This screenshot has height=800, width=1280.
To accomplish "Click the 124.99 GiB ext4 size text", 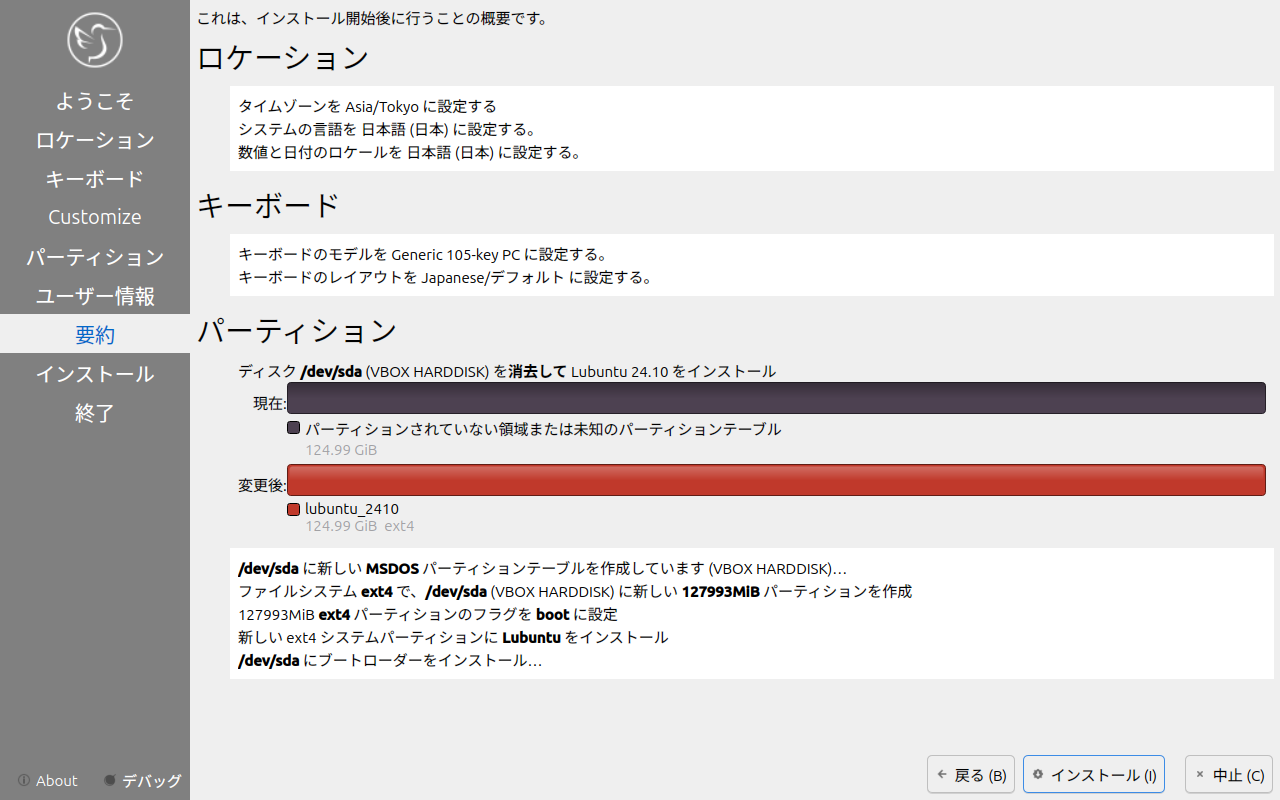I will pos(360,526).
